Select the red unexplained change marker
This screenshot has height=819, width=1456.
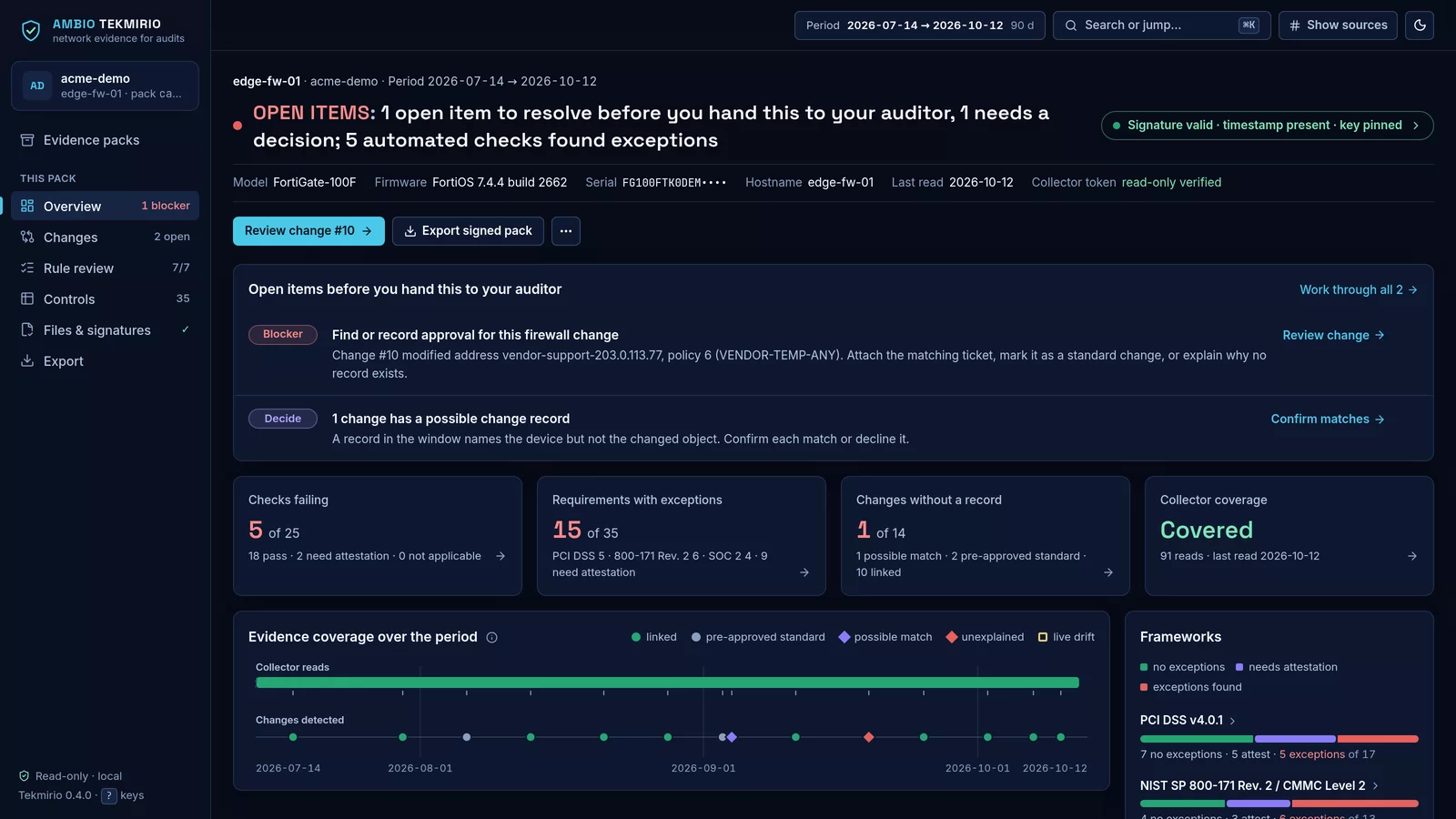click(x=868, y=737)
